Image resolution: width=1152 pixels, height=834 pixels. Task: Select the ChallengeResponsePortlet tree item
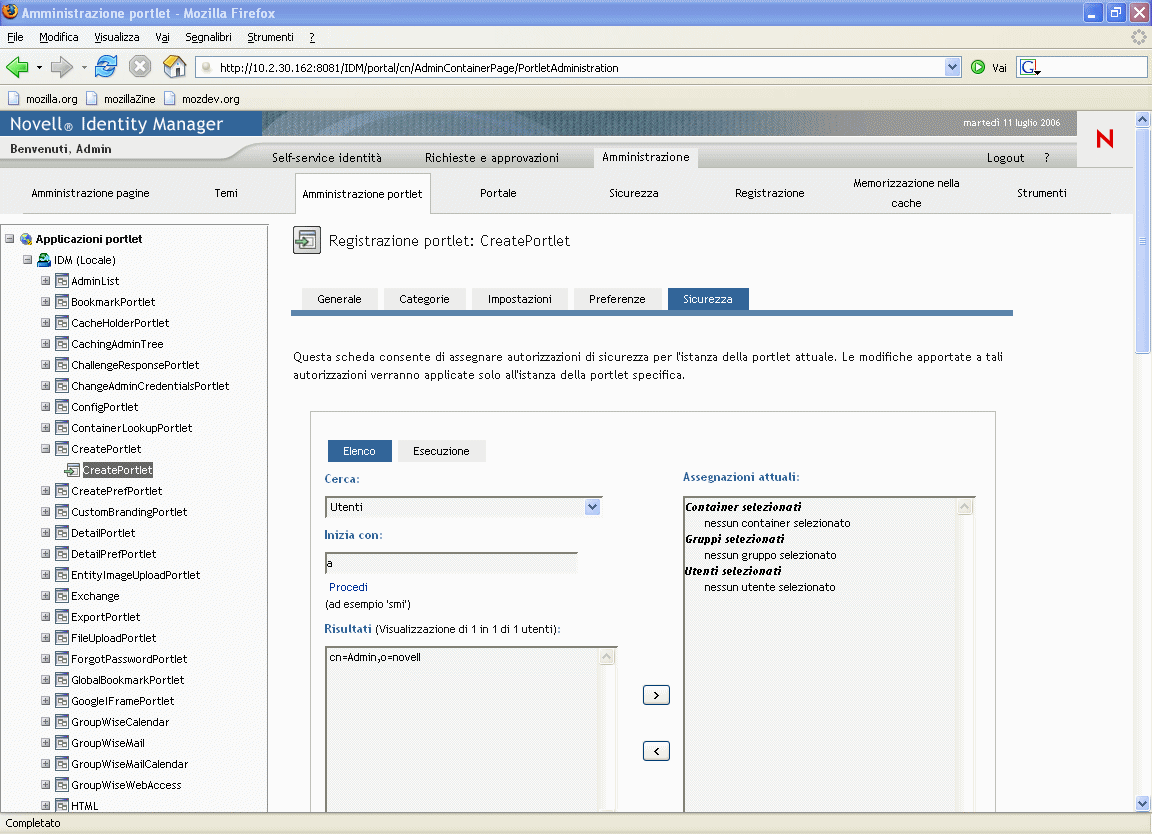(x=135, y=365)
